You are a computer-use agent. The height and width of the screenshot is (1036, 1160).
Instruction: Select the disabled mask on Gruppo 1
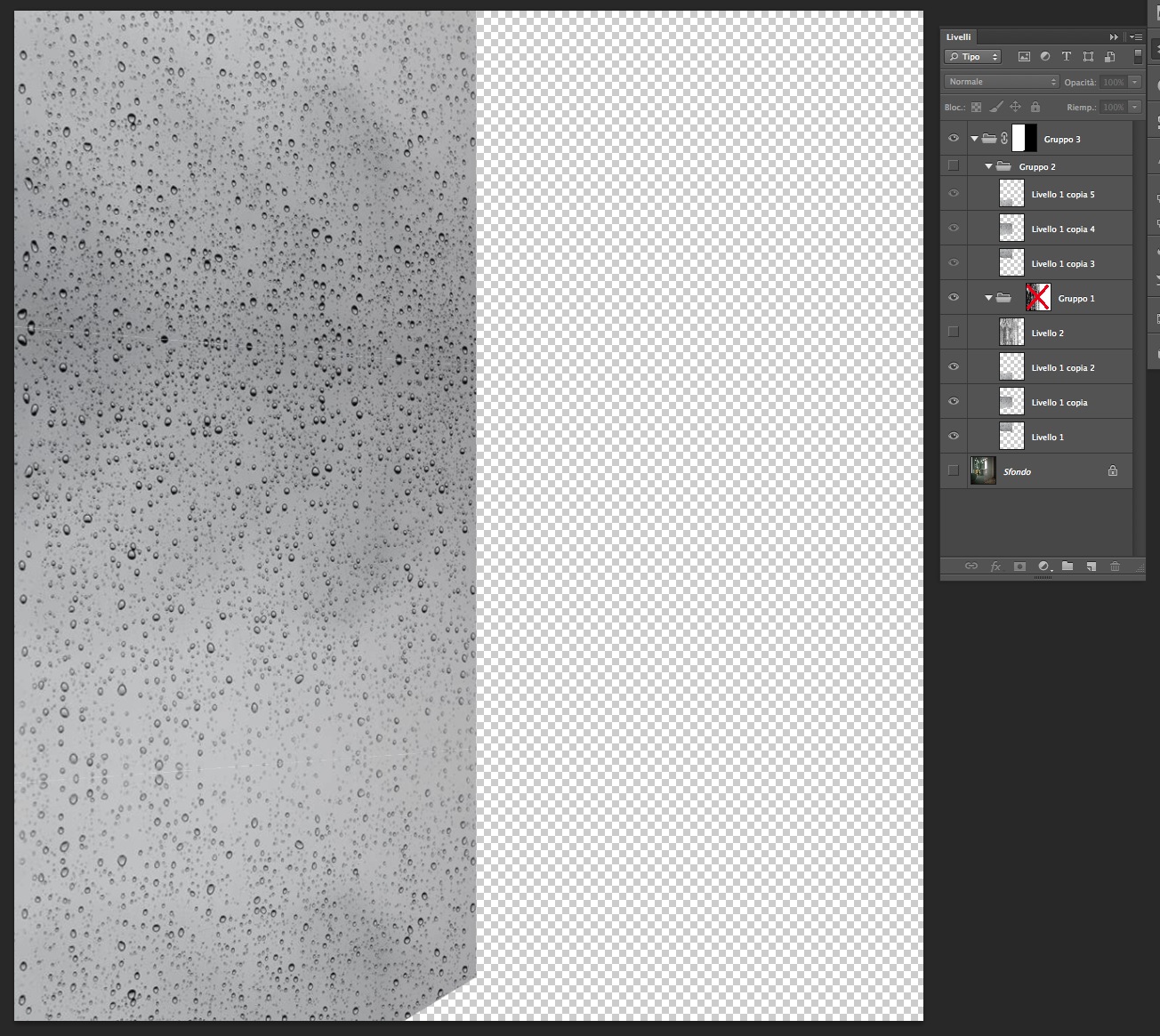[1038, 298]
